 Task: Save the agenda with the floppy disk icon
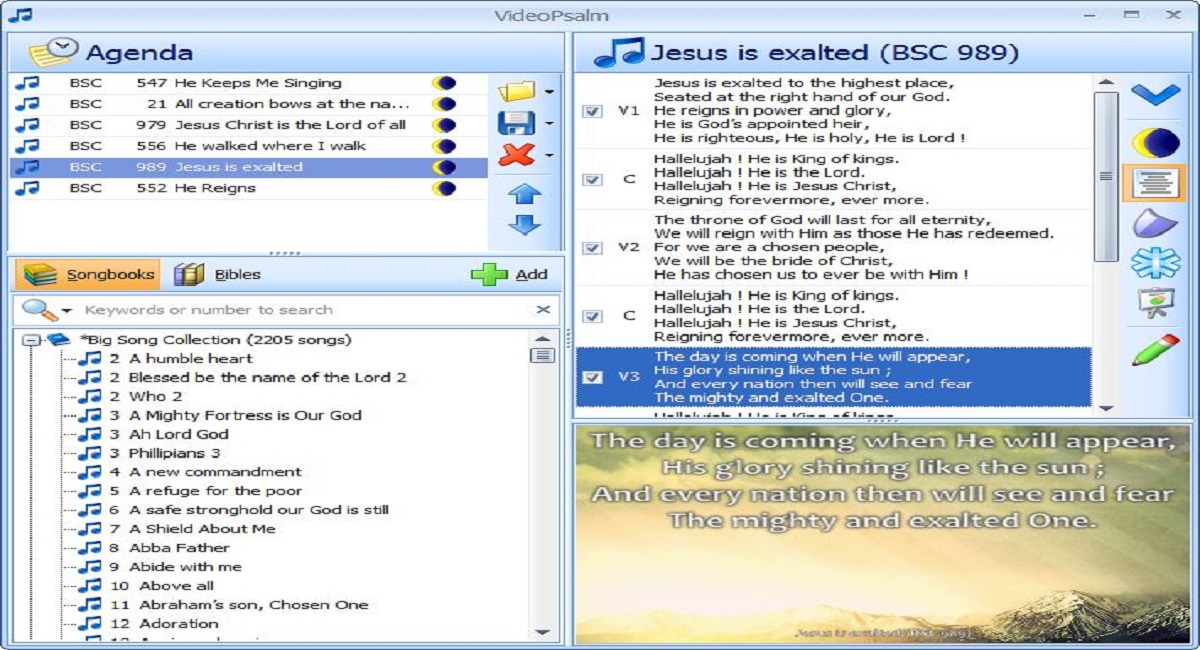(516, 124)
